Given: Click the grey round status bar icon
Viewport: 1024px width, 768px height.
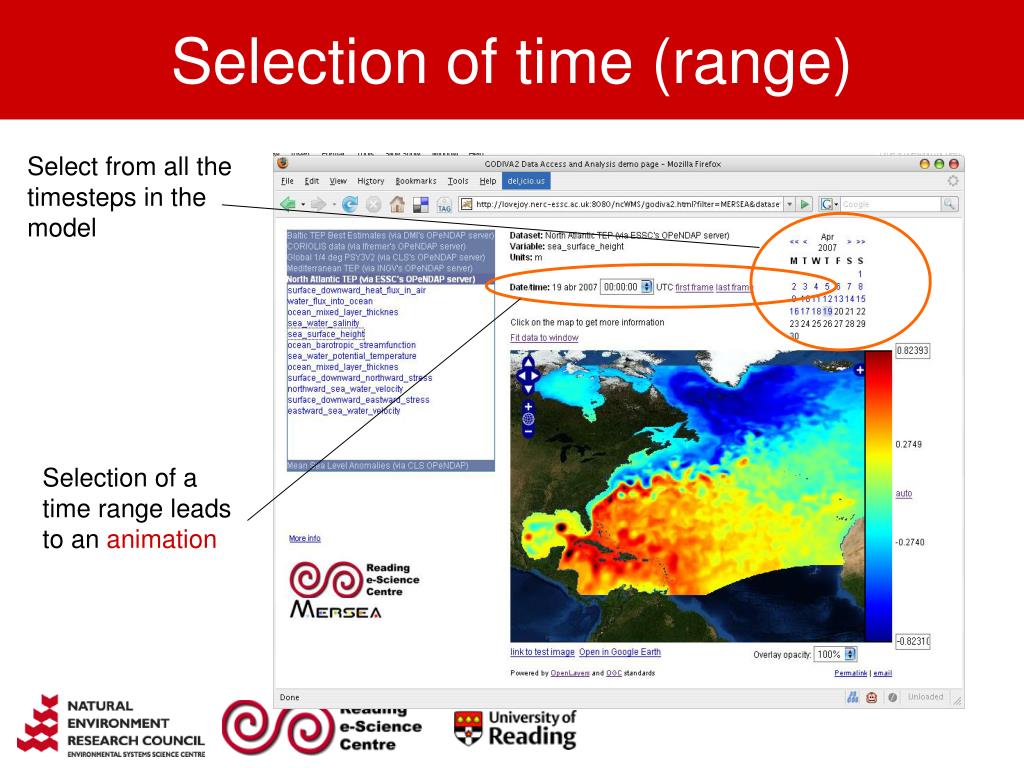Looking at the screenshot, I should point(892,697).
